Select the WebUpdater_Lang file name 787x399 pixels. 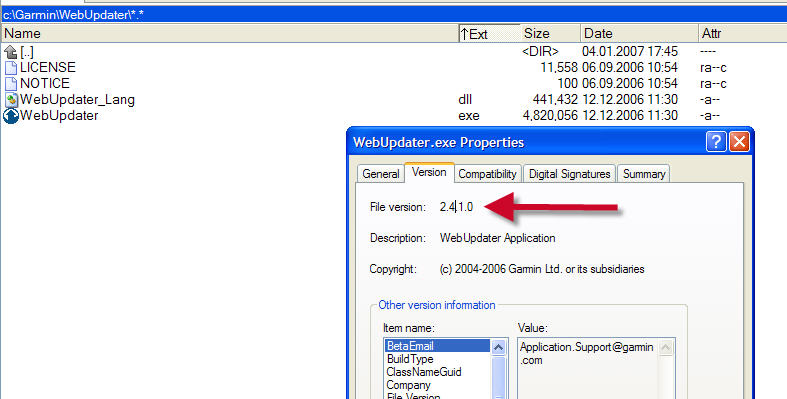pos(77,100)
